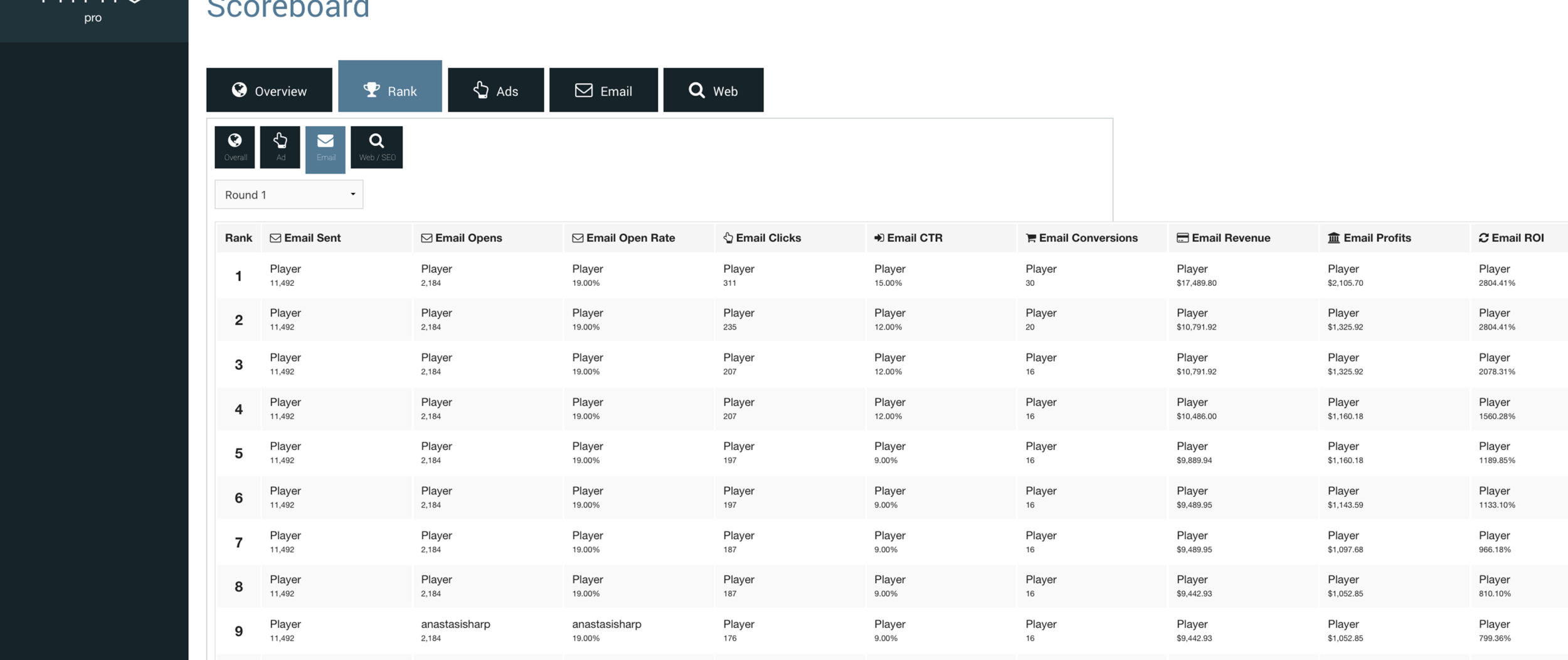This screenshot has height=660, width=1568.
Task: Select the Web / SEO rank sub-icon
Action: click(376, 147)
